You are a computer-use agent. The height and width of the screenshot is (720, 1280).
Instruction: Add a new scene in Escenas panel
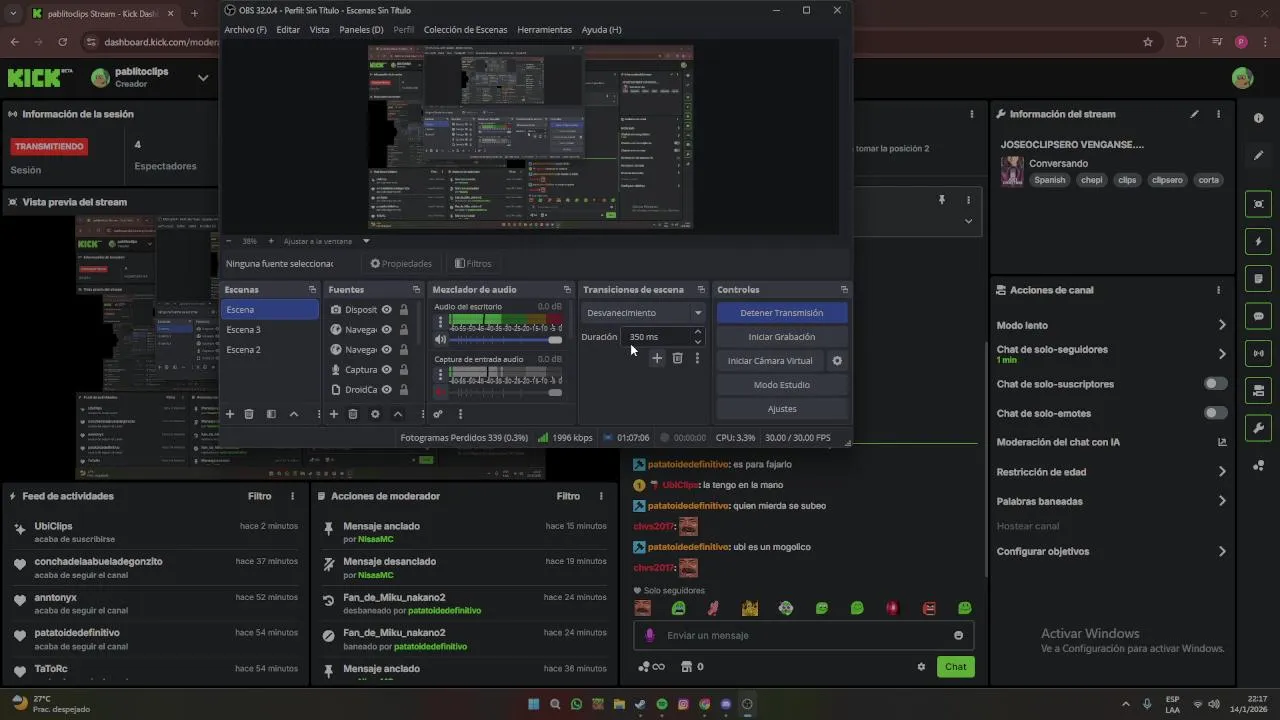pos(229,414)
